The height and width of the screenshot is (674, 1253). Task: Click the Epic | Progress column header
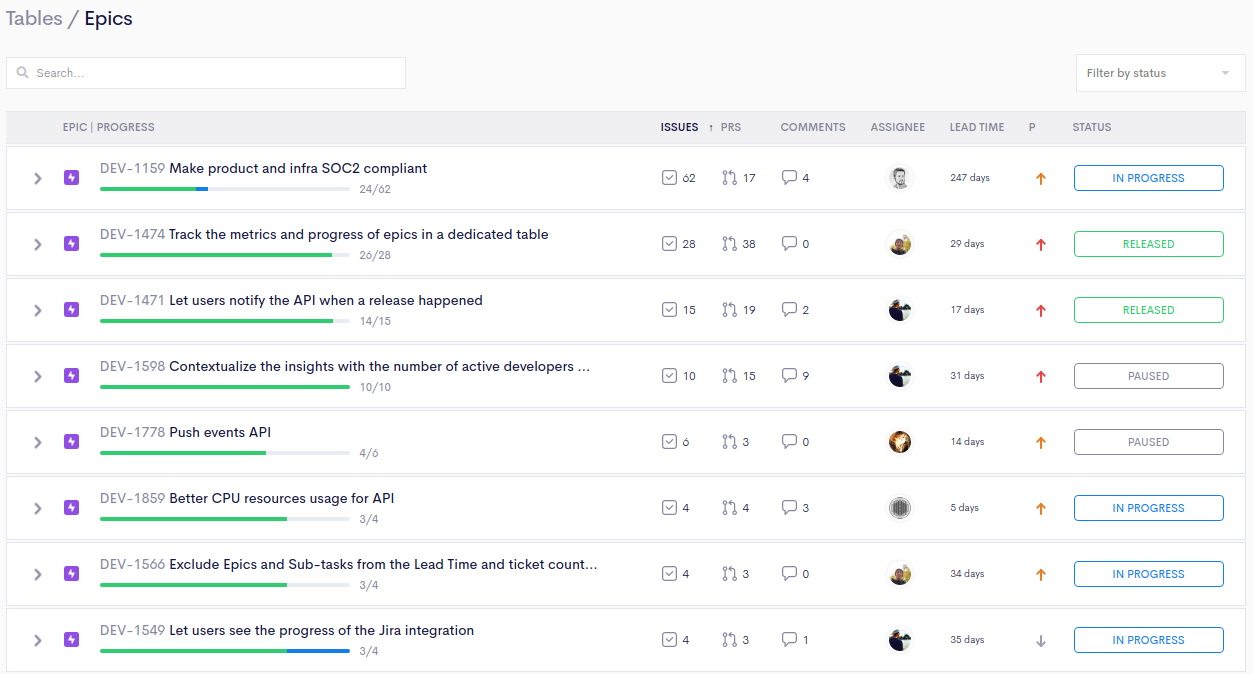coord(108,128)
